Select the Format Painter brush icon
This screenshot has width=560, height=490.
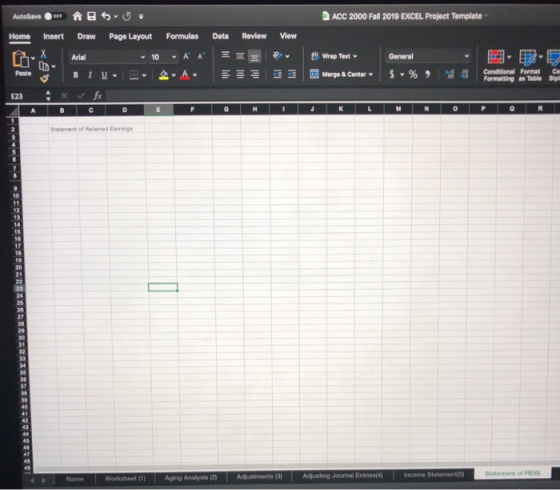[45, 78]
